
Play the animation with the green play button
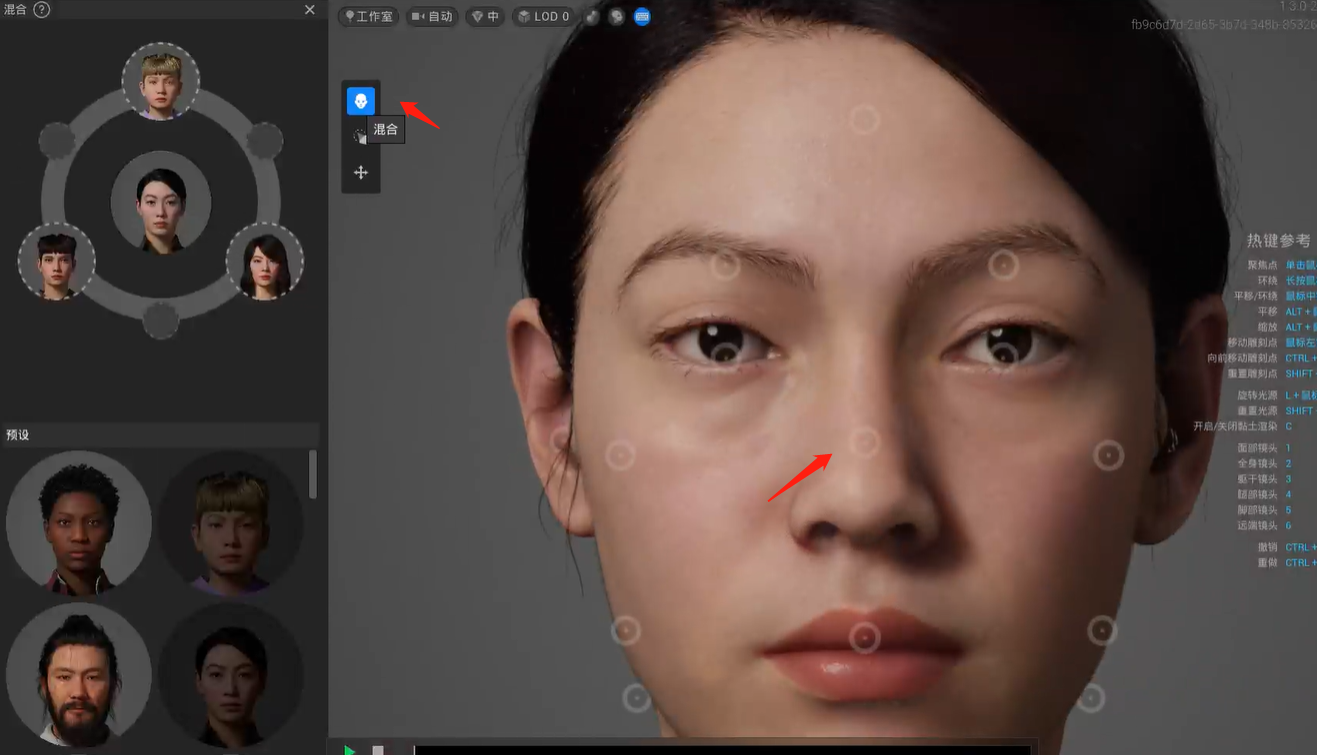(349, 749)
